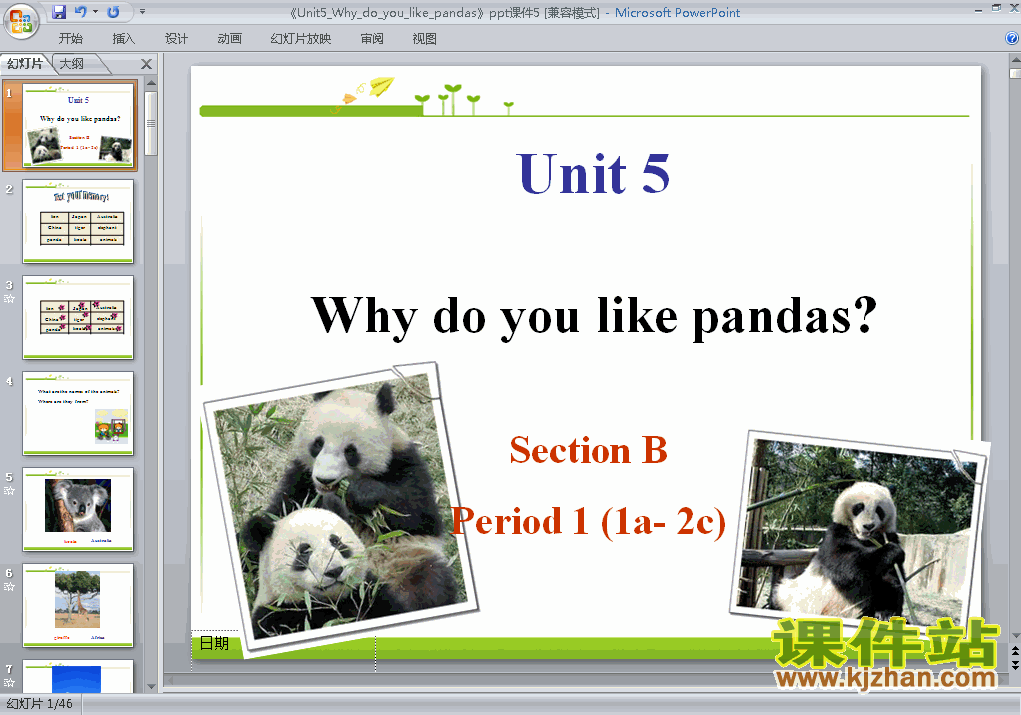This screenshot has height=715, width=1021.
Task: Open the 开始 ribbon tab
Action: click(x=70, y=38)
